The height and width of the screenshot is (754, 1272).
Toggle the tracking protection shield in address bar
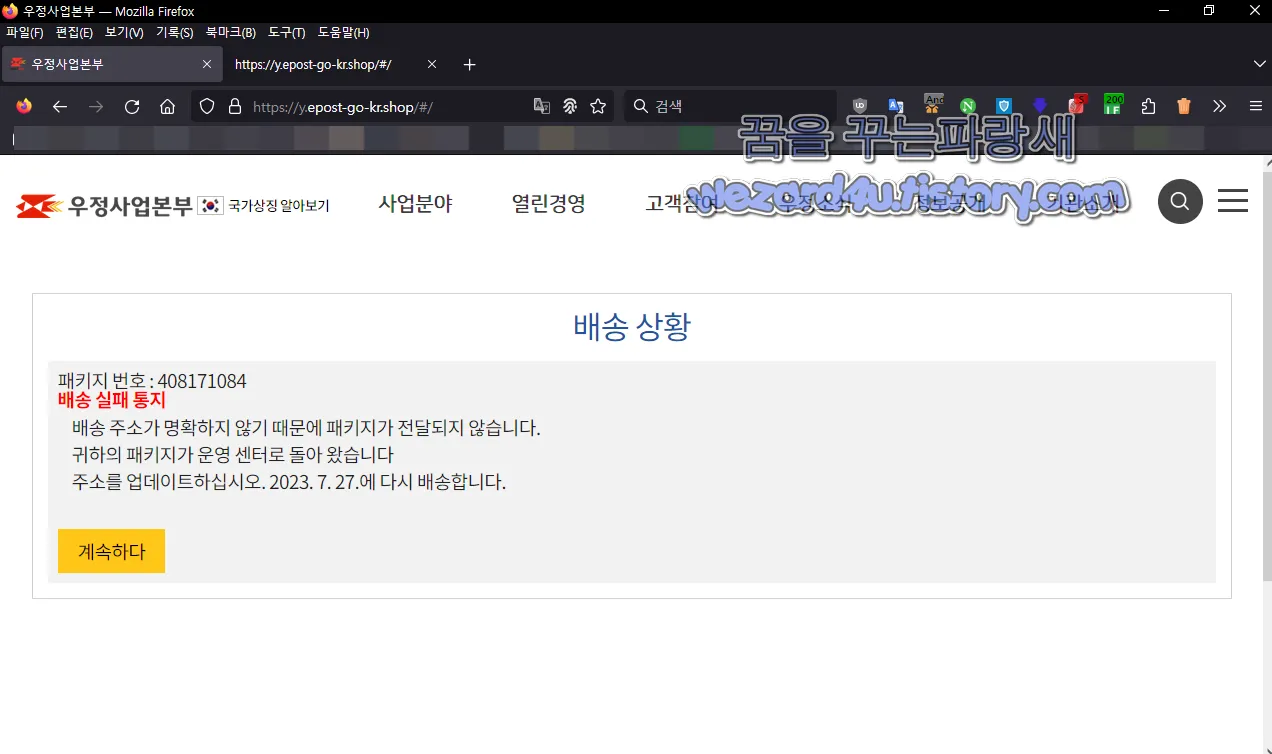pos(207,105)
